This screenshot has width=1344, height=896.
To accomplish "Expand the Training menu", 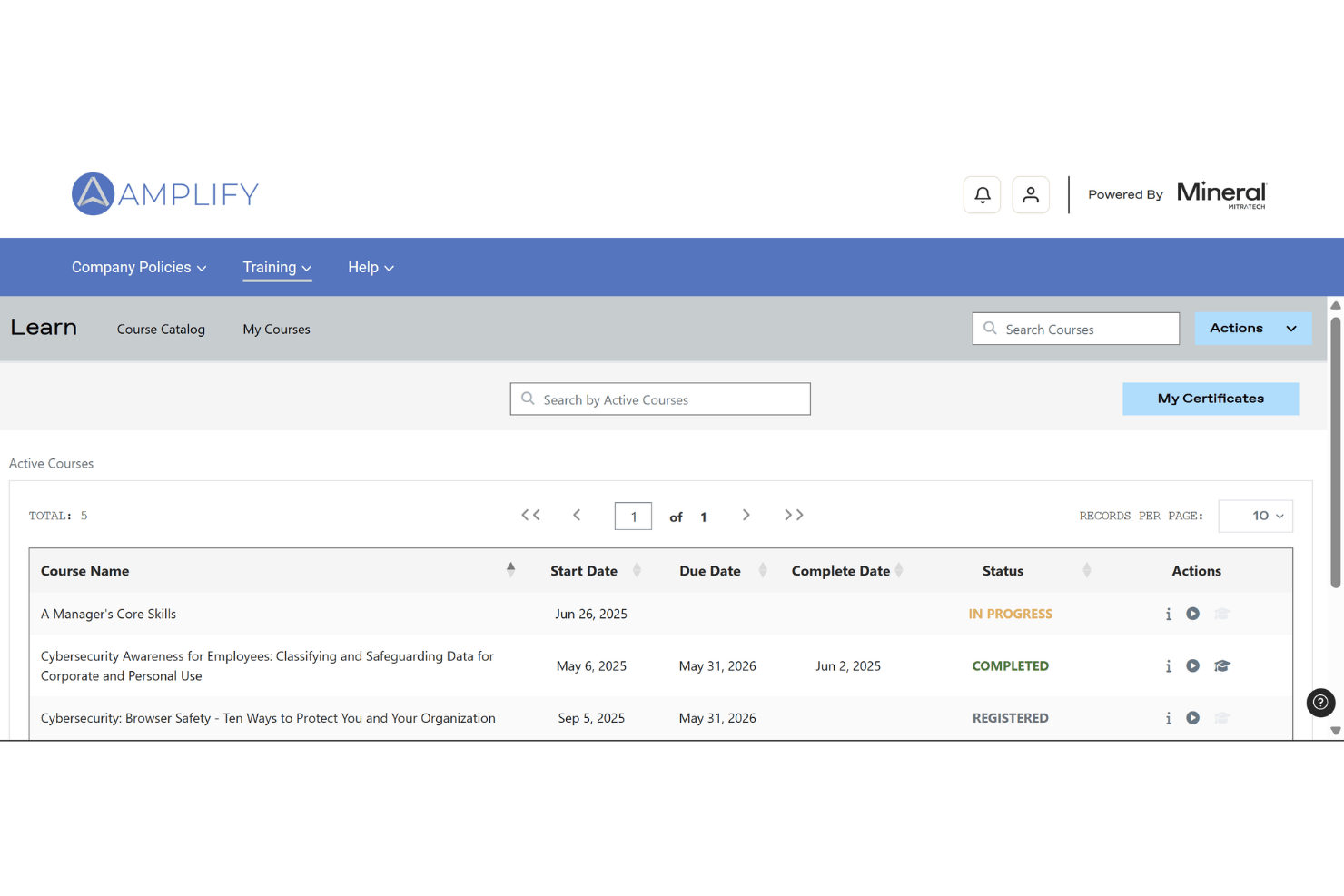I will [x=277, y=268].
